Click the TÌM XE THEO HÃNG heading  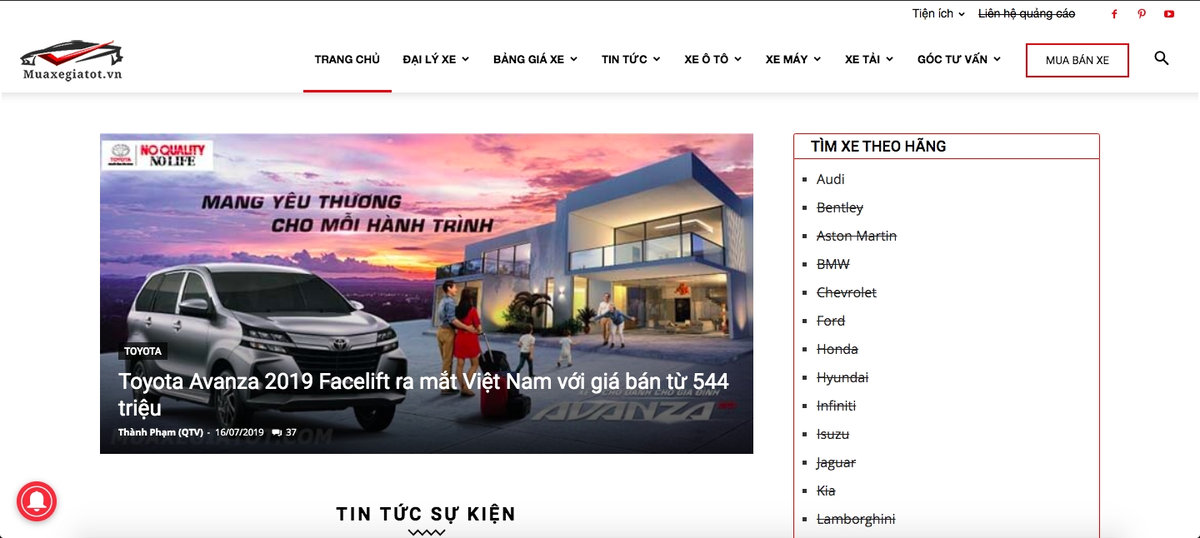tap(879, 146)
